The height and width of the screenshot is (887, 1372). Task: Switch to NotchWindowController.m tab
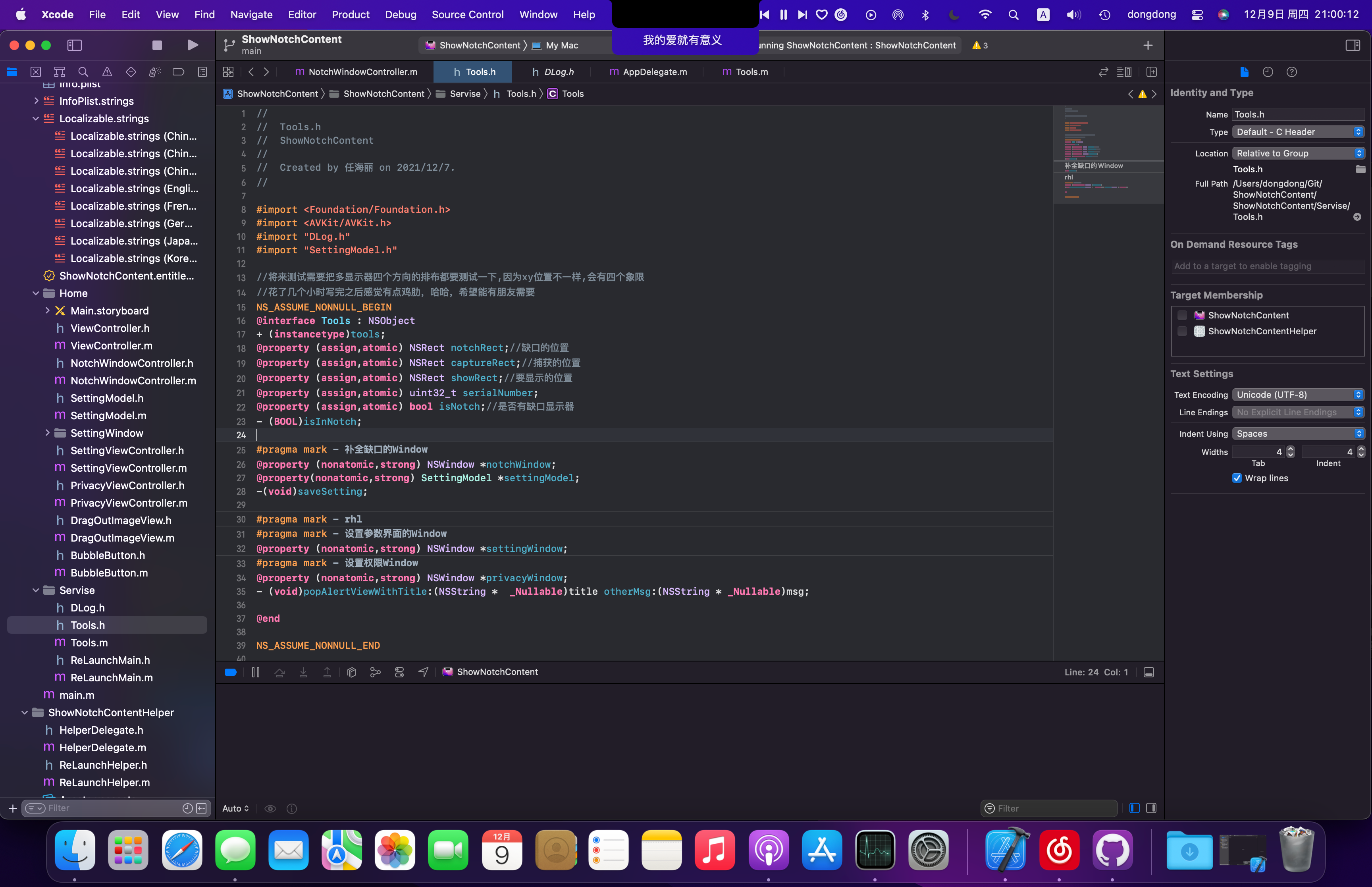pos(356,72)
